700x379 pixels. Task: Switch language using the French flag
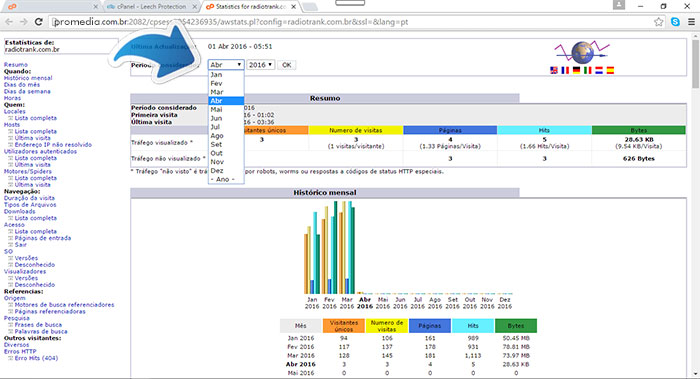tap(565, 70)
